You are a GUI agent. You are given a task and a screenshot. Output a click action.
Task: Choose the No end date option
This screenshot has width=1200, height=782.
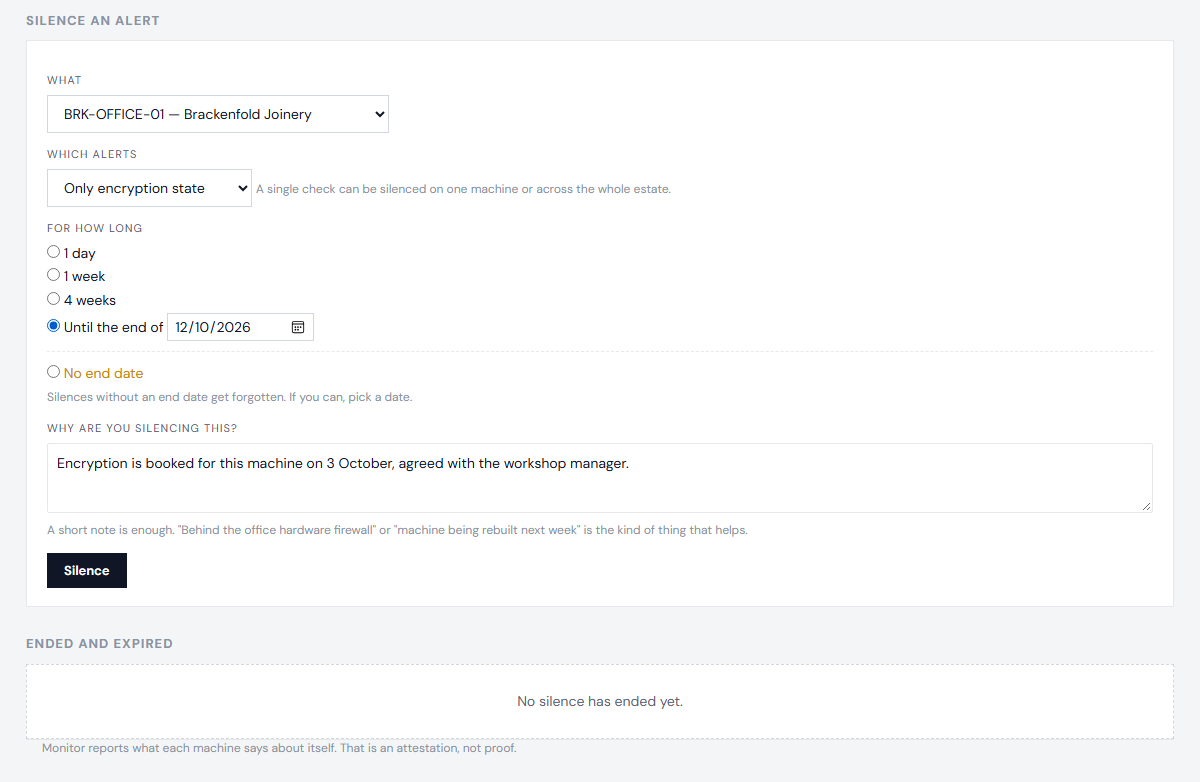tap(54, 372)
